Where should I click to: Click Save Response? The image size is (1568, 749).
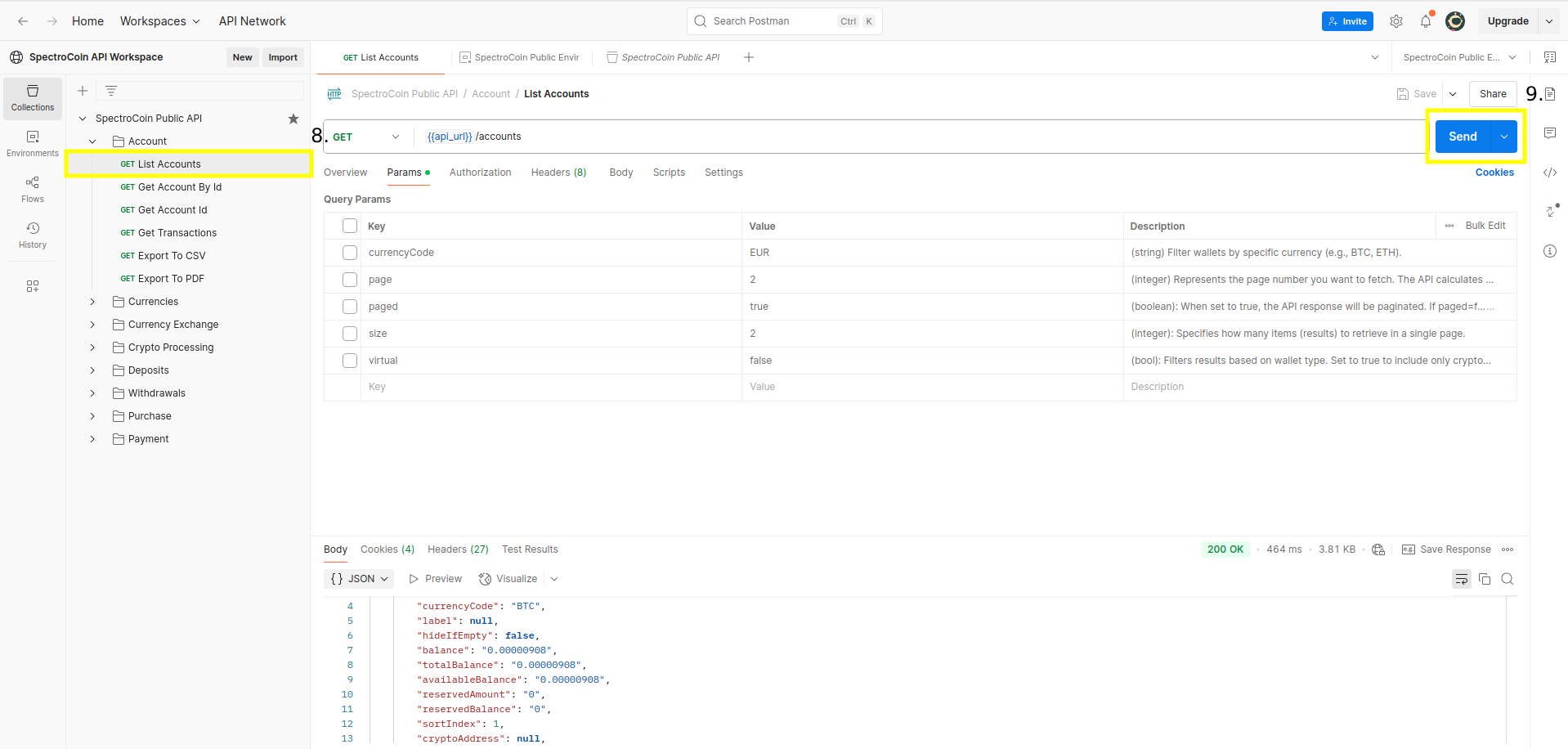[x=1447, y=549]
